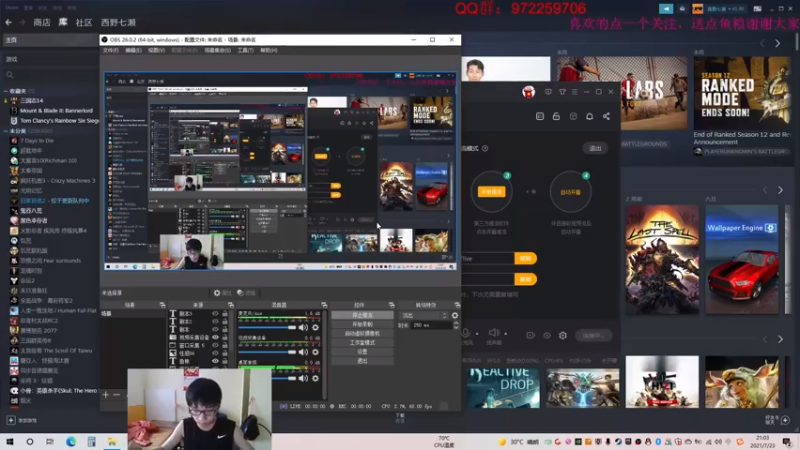Open the notification bell in streaming companion
The image size is (800, 450).
tap(589, 116)
